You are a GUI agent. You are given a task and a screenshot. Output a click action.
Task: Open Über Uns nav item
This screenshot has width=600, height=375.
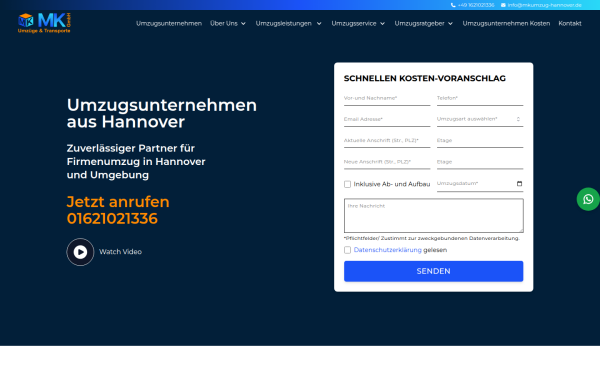pos(224,23)
